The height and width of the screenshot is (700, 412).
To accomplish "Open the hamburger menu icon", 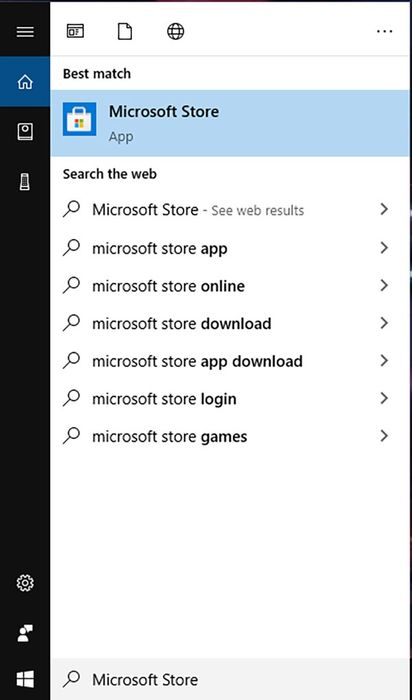I will (x=25, y=32).
